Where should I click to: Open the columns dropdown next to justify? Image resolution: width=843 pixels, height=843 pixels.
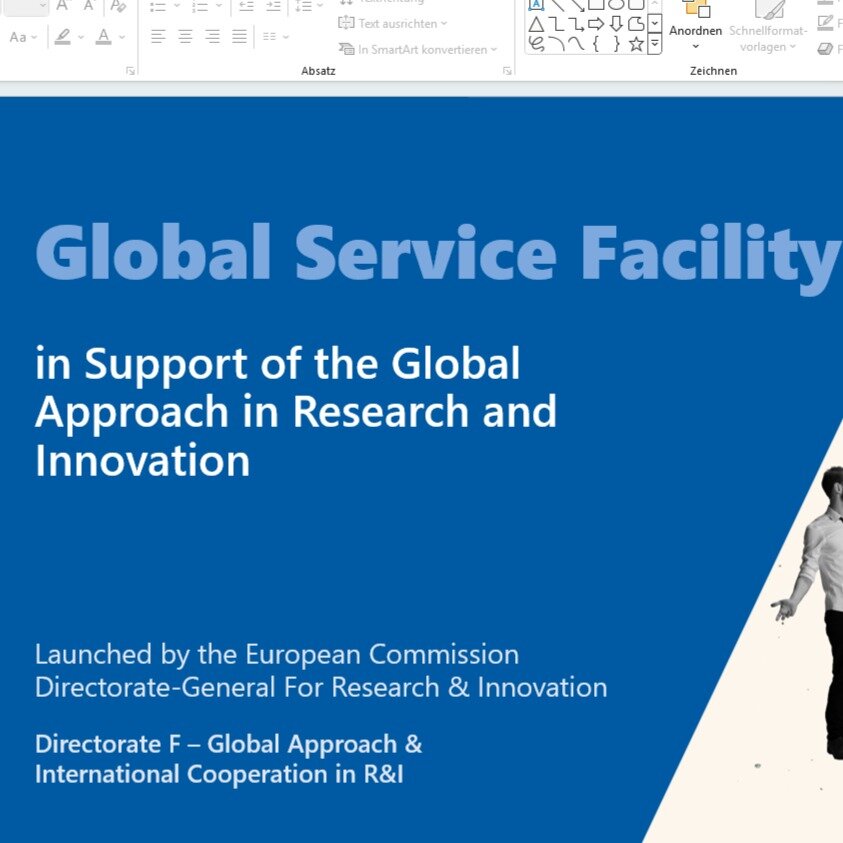pyautogui.click(x=275, y=37)
